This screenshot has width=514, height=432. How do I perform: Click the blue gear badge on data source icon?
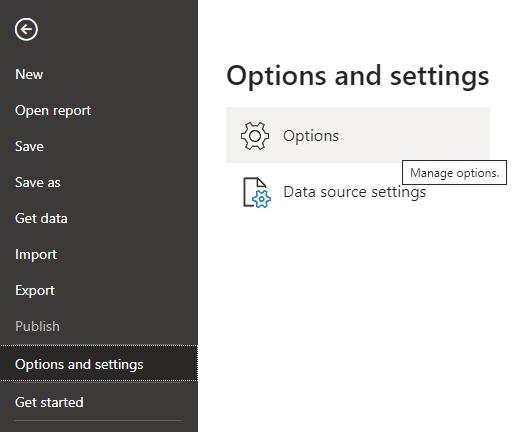(262, 199)
